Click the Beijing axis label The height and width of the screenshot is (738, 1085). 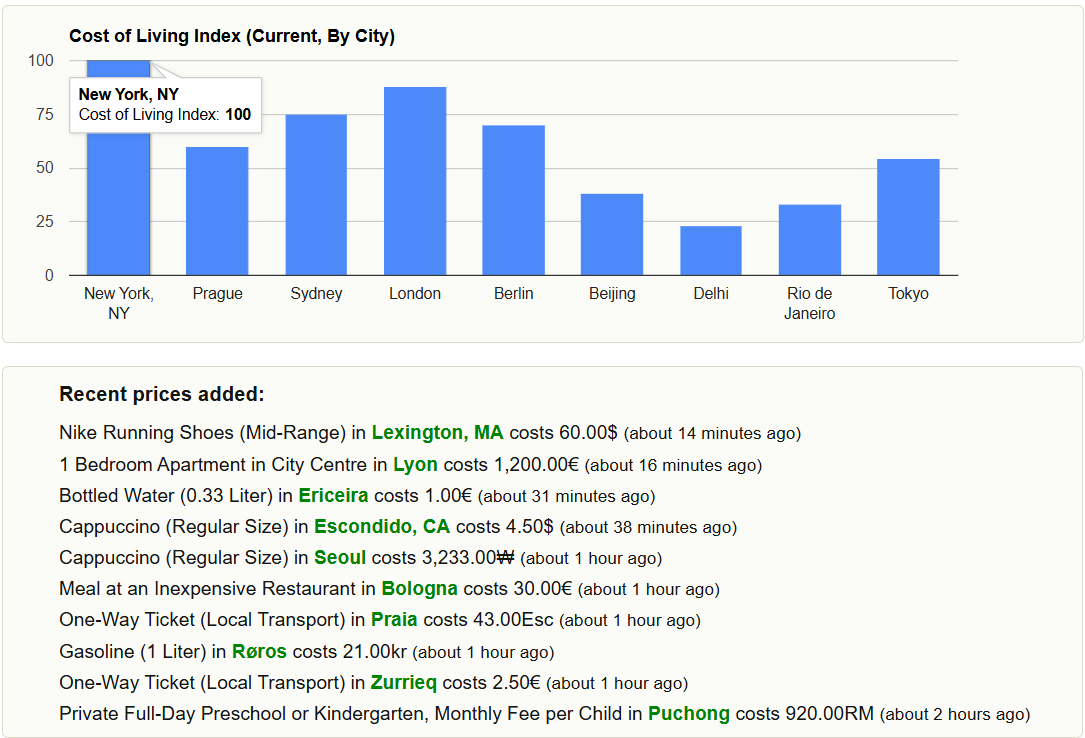[612, 293]
